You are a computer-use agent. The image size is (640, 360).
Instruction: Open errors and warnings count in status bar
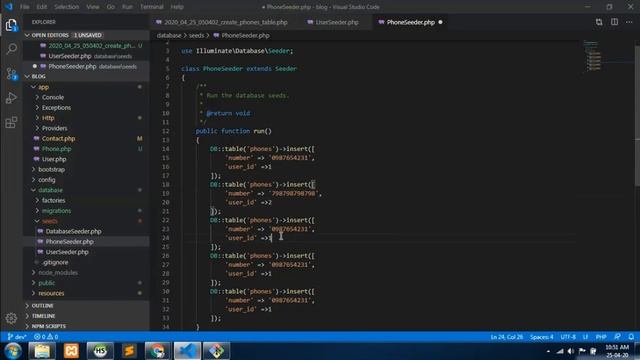point(46,337)
